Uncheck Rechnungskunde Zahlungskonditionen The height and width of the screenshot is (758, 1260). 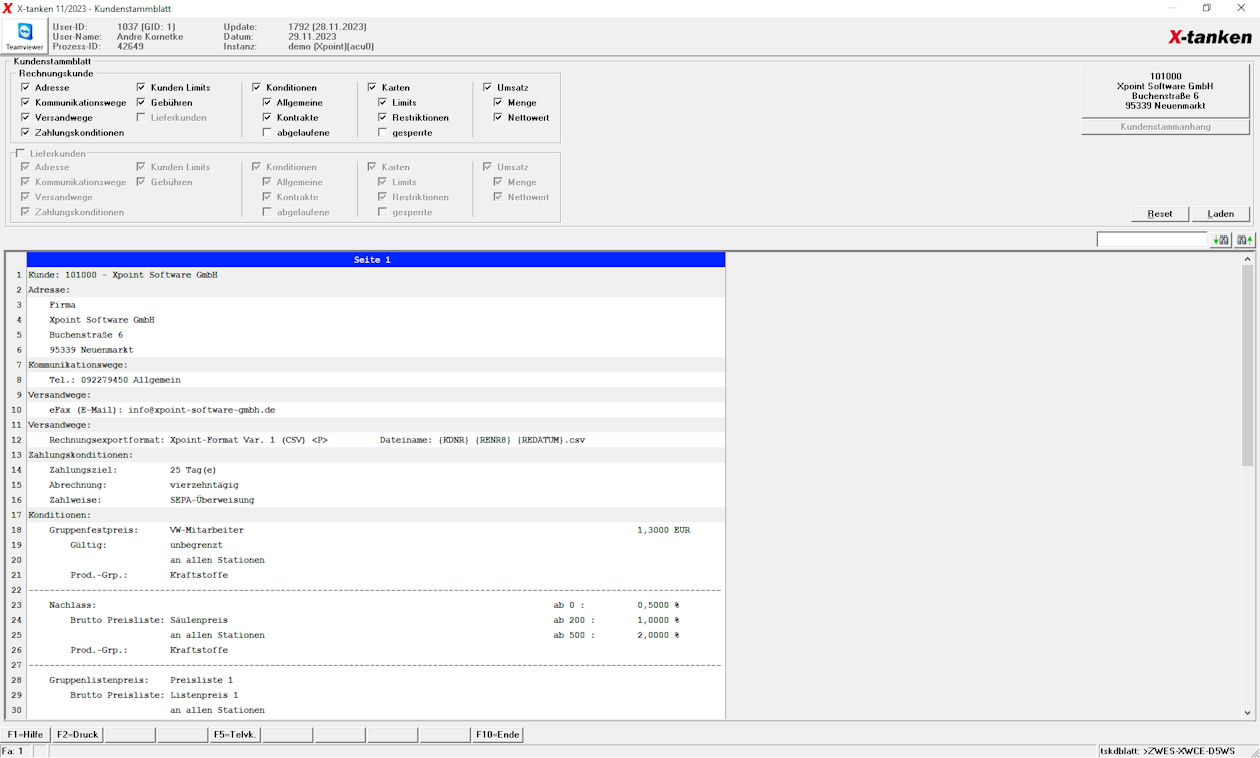coord(26,133)
